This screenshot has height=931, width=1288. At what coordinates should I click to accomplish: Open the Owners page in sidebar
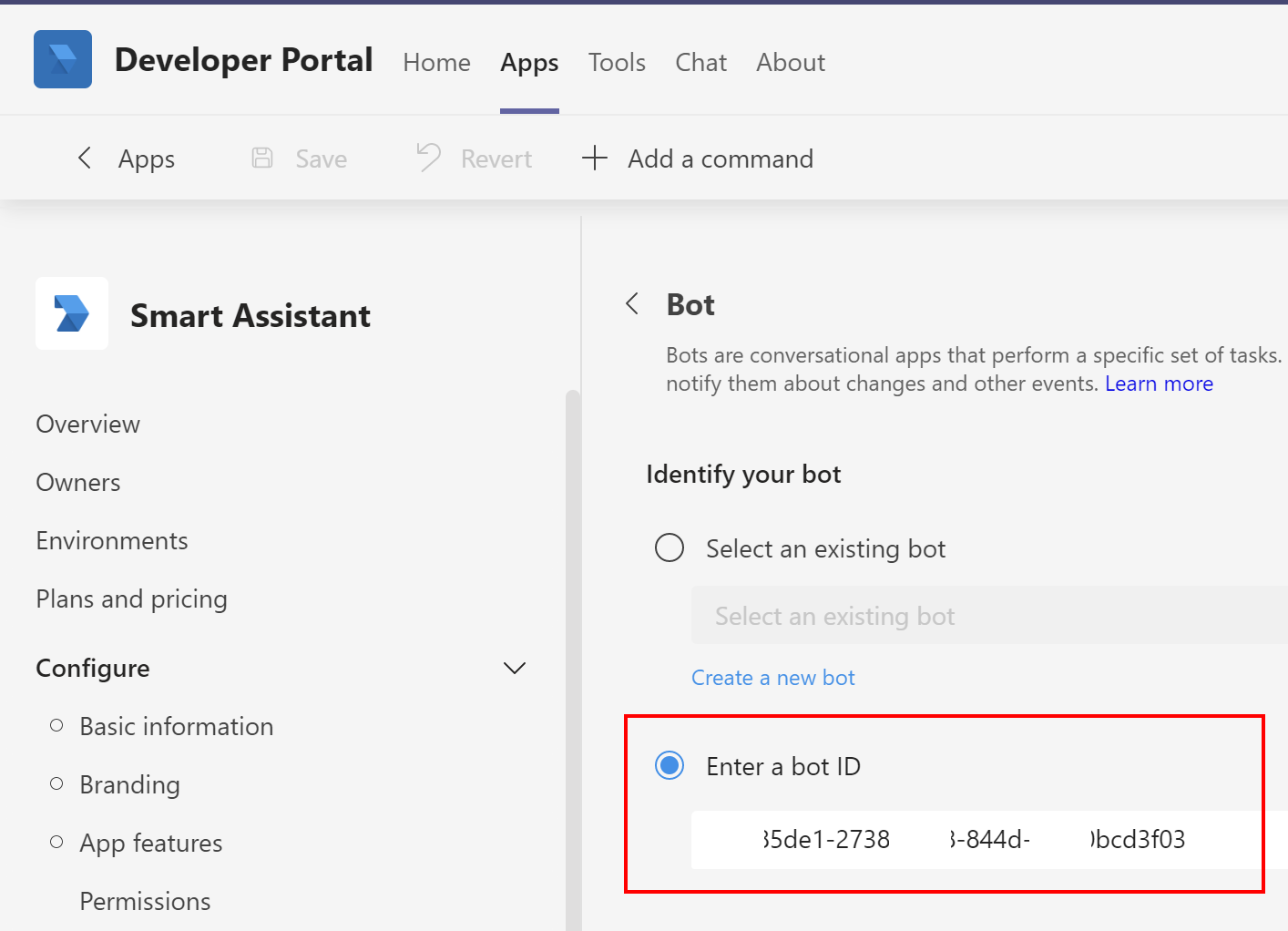78,483
